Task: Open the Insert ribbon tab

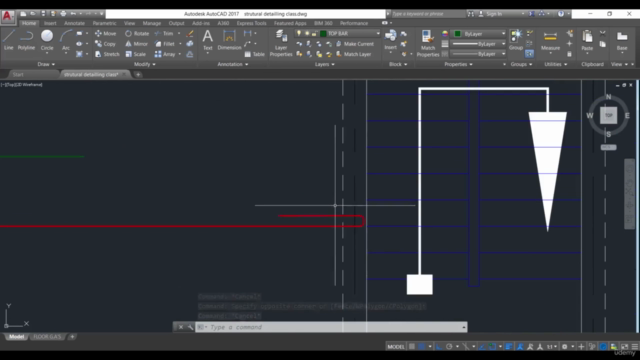Action: (x=50, y=23)
